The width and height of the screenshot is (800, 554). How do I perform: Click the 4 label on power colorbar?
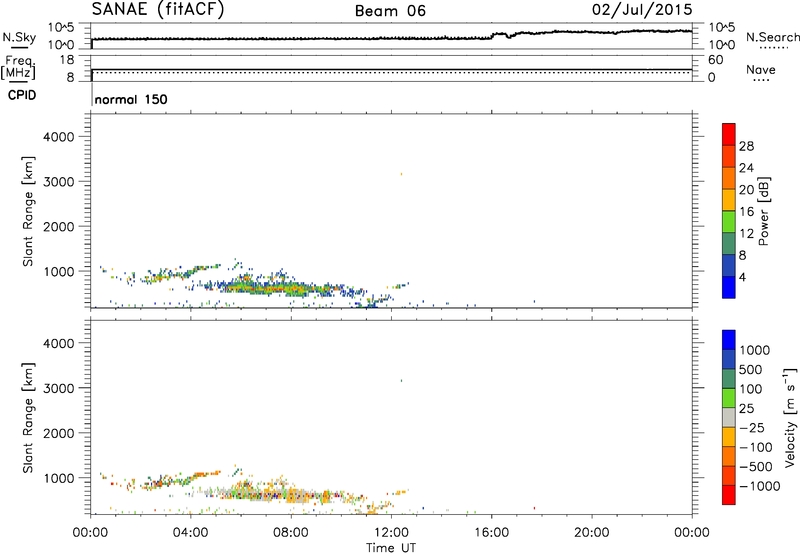point(742,278)
